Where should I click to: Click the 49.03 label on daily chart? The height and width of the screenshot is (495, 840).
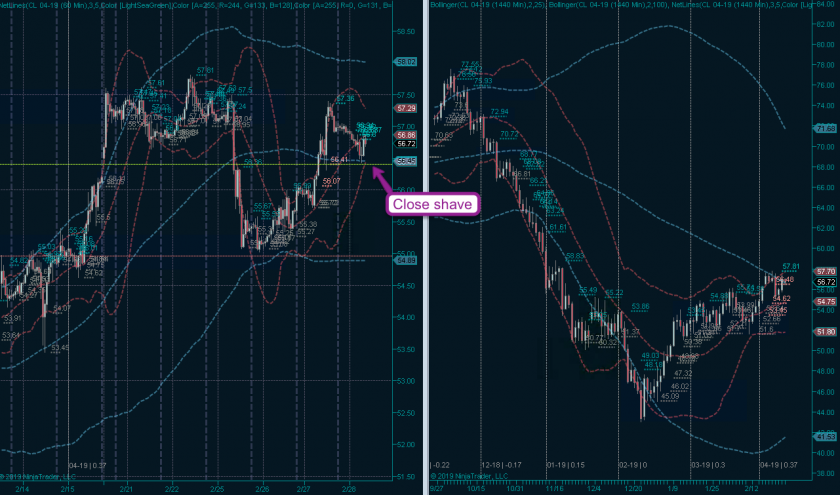coord(650,355)
